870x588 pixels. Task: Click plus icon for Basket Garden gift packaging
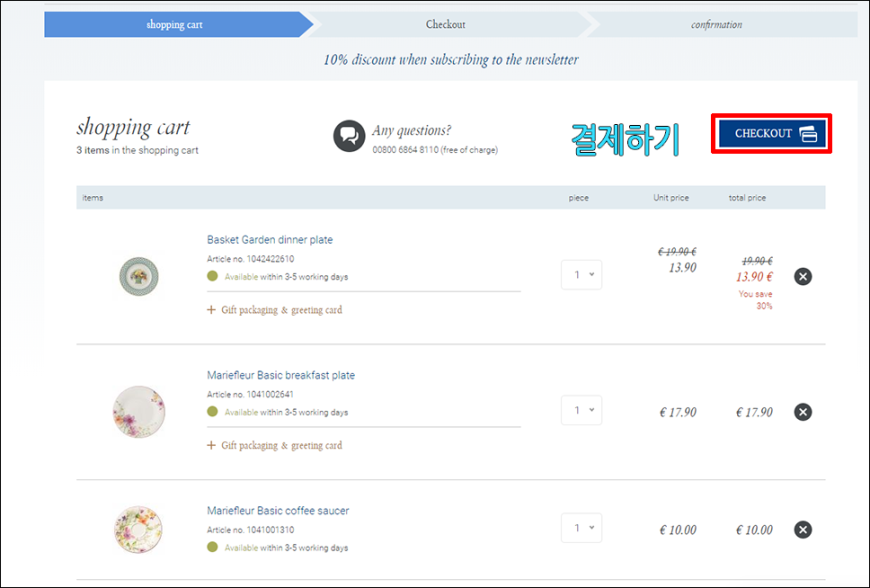(211, 310)
